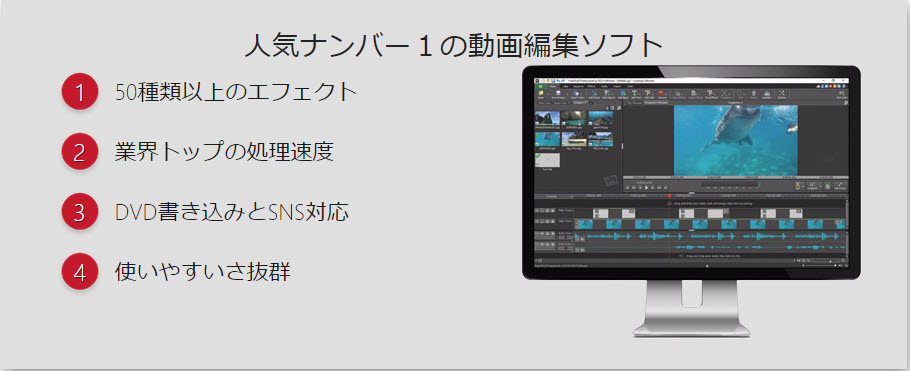Viewport: 910px width, 371px height.
Task: Click the Split scissors icon under preview
Action: coord(797,185)
